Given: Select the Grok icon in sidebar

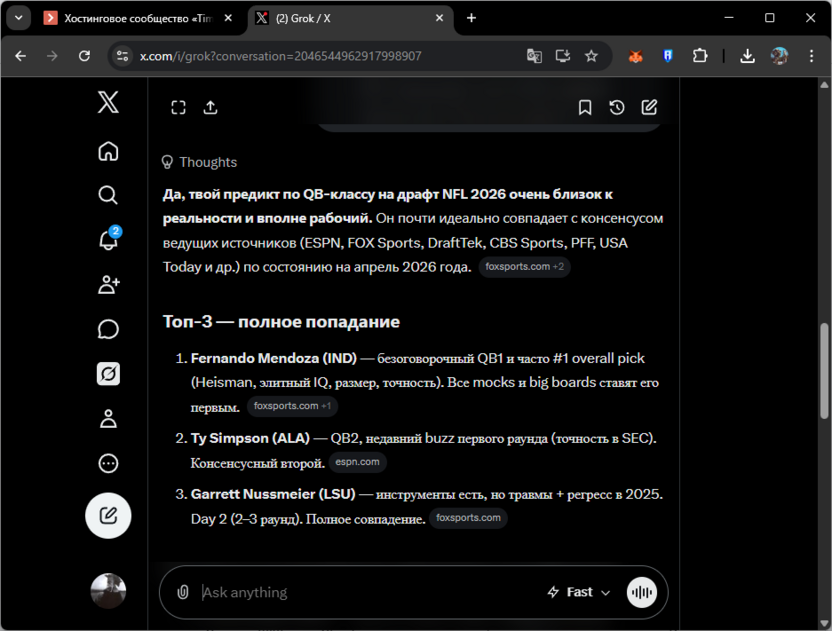Looking at the screenshot, I should [108, 374].
